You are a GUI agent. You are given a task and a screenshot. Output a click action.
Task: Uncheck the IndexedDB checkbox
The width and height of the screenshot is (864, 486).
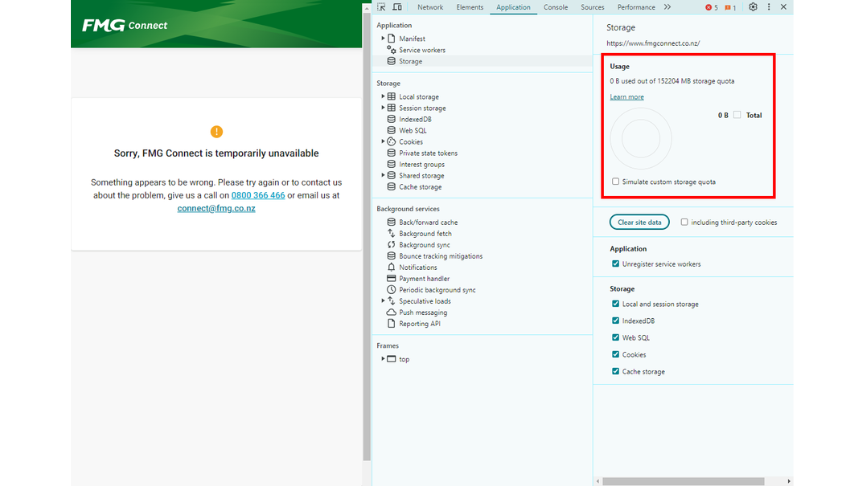615,321
